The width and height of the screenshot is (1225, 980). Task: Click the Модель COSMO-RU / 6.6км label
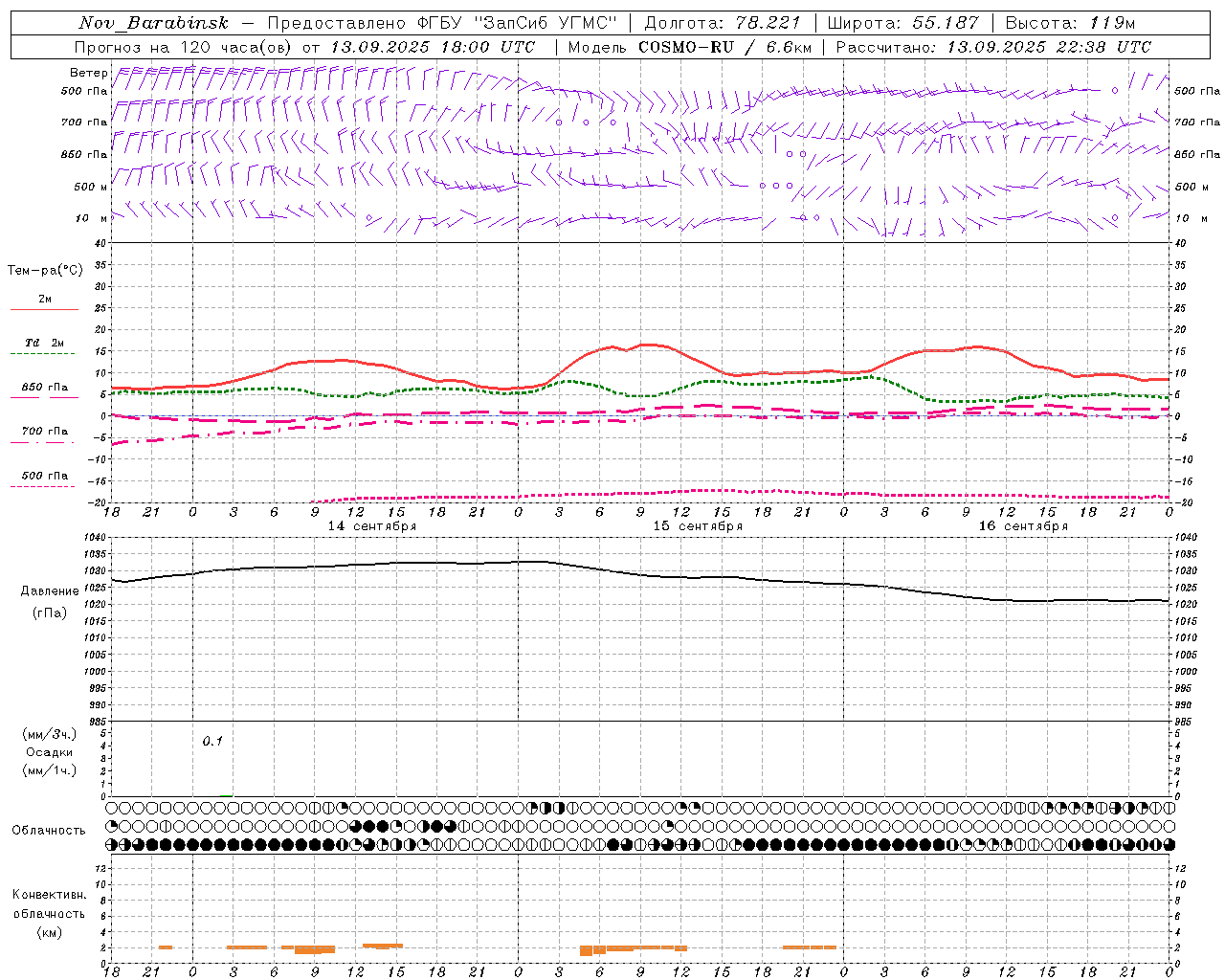(x=689, y=47)
